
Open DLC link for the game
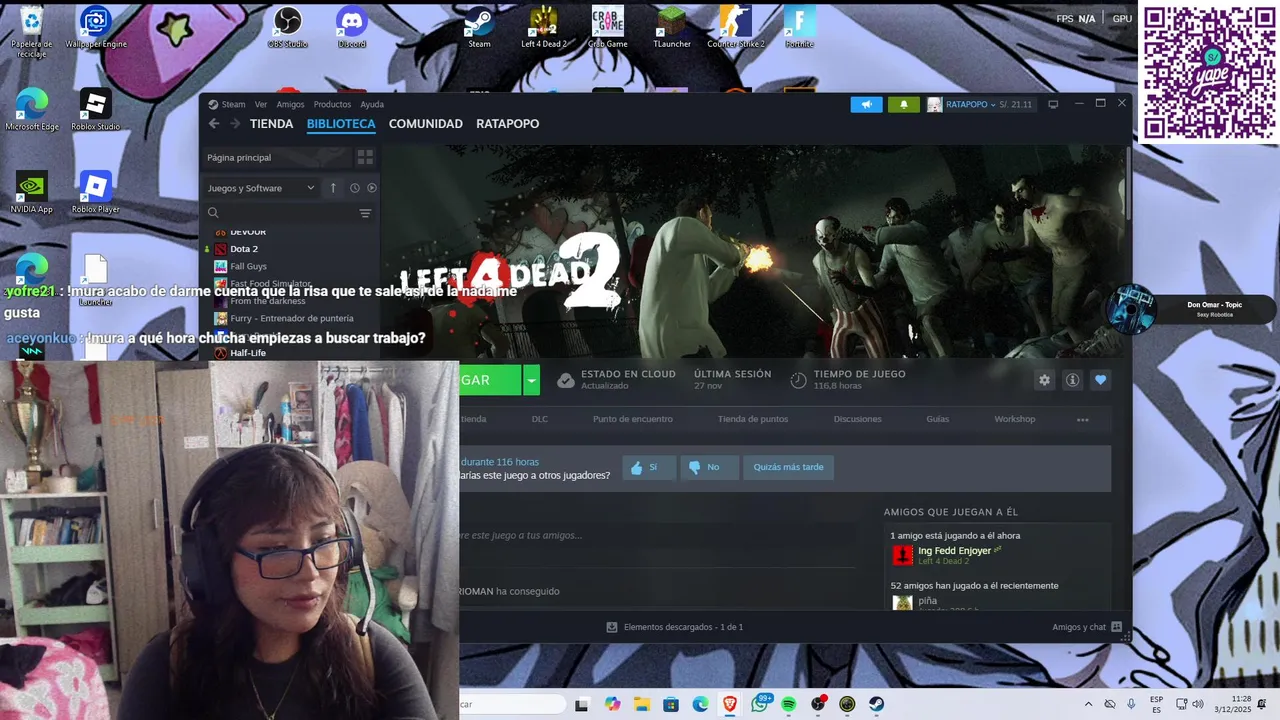540,419
